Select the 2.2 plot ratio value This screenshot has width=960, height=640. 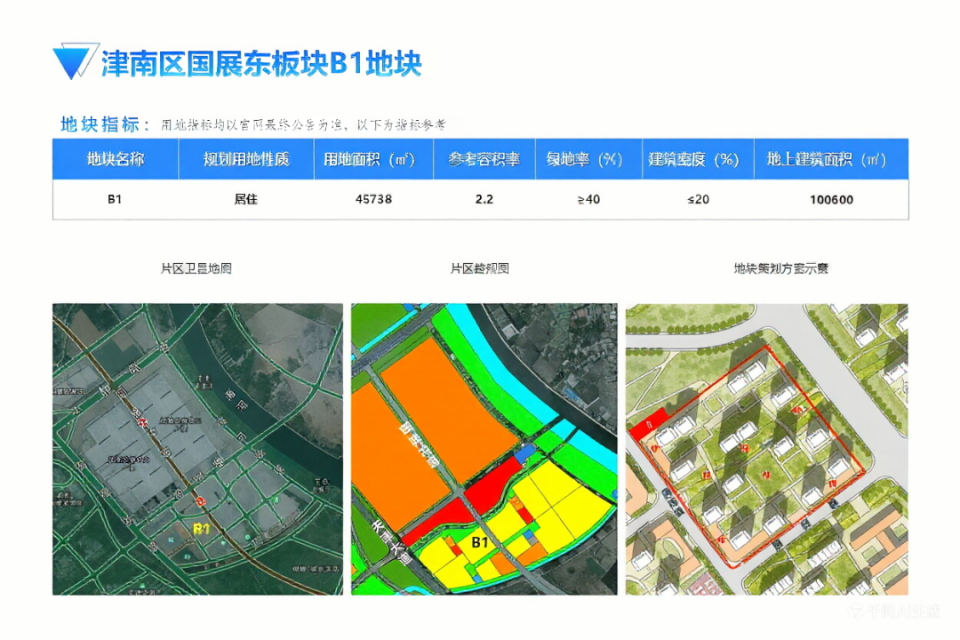pos(484,199)
